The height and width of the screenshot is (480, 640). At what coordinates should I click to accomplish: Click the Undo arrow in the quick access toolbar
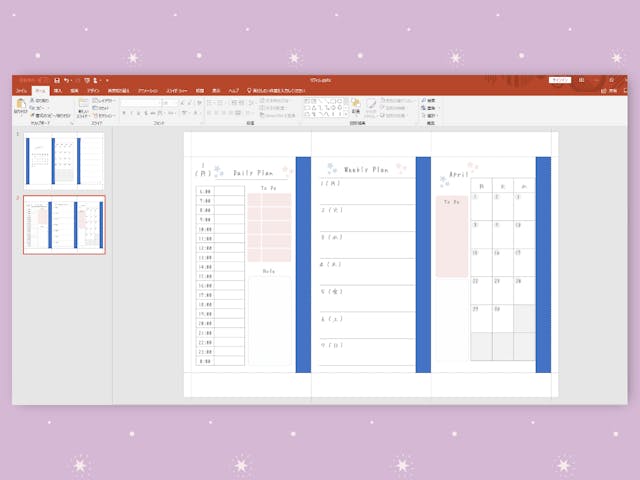pyautogui.click(x=68, y=79)
